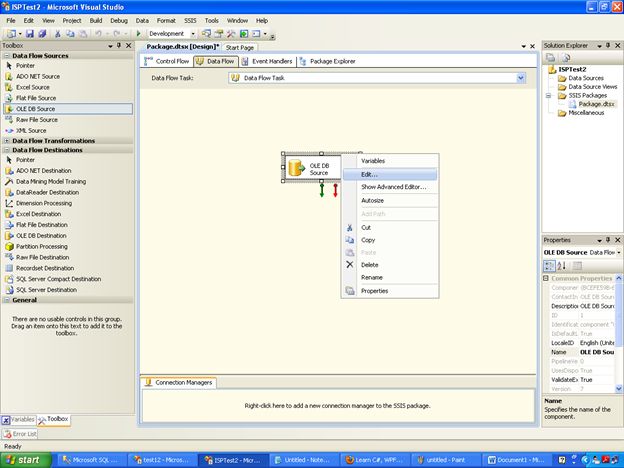Collapse the Data Flow Destinations group
The image size is (624, 468).
click(7, 150)
